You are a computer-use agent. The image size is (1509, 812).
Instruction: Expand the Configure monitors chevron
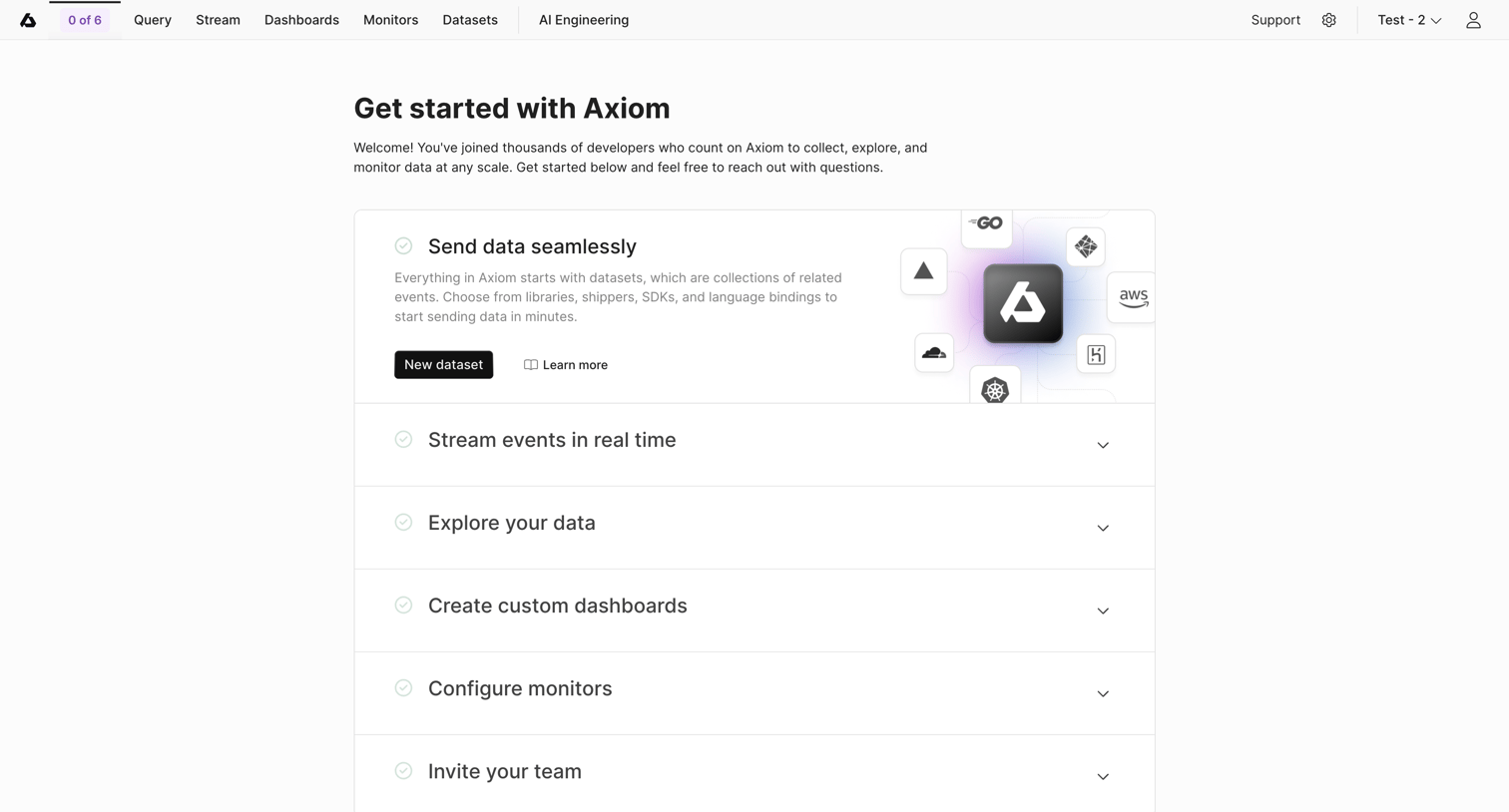pos(1103,693)
